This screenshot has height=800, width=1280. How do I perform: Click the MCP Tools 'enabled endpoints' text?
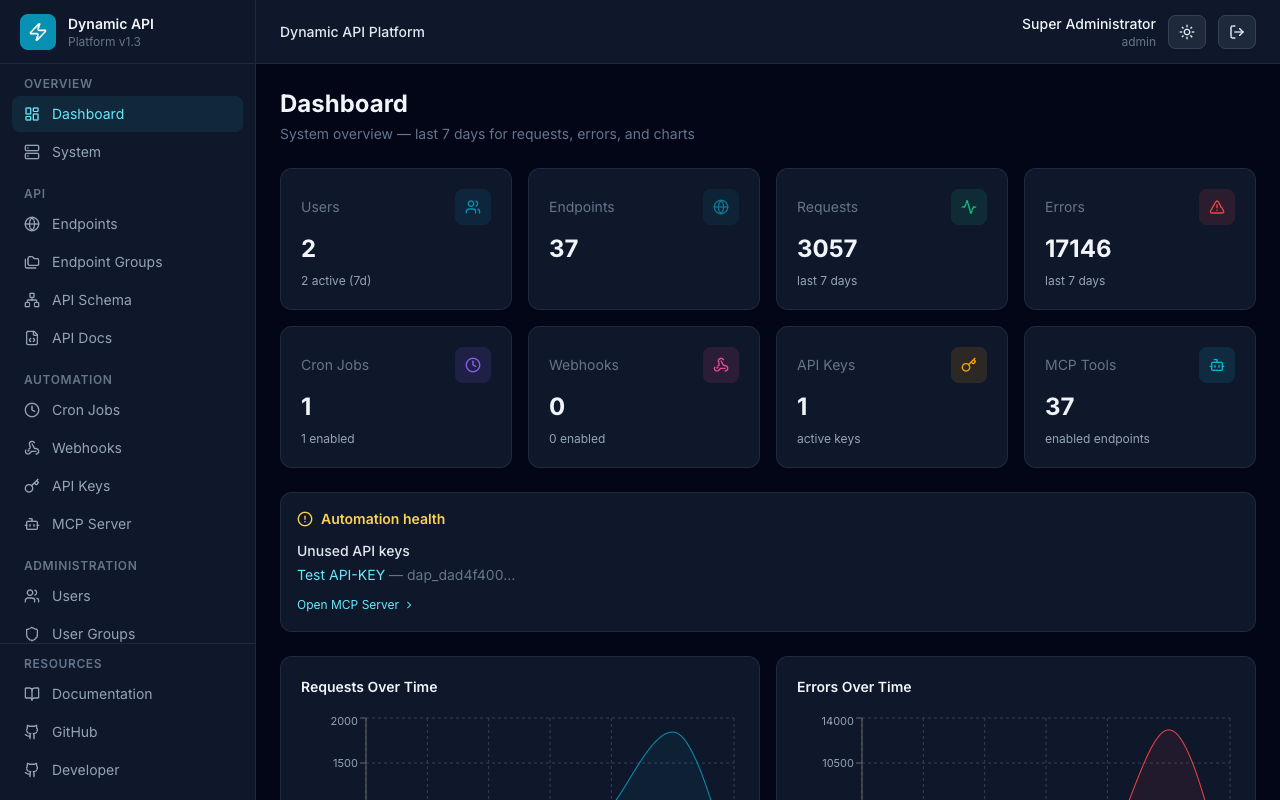click(1097, 439)
